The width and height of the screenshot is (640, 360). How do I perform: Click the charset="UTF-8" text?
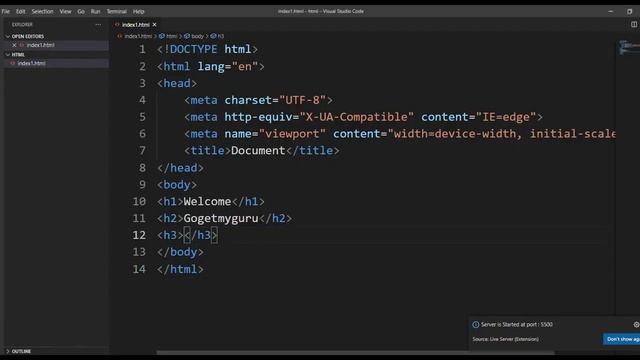[x=275, y=100]
